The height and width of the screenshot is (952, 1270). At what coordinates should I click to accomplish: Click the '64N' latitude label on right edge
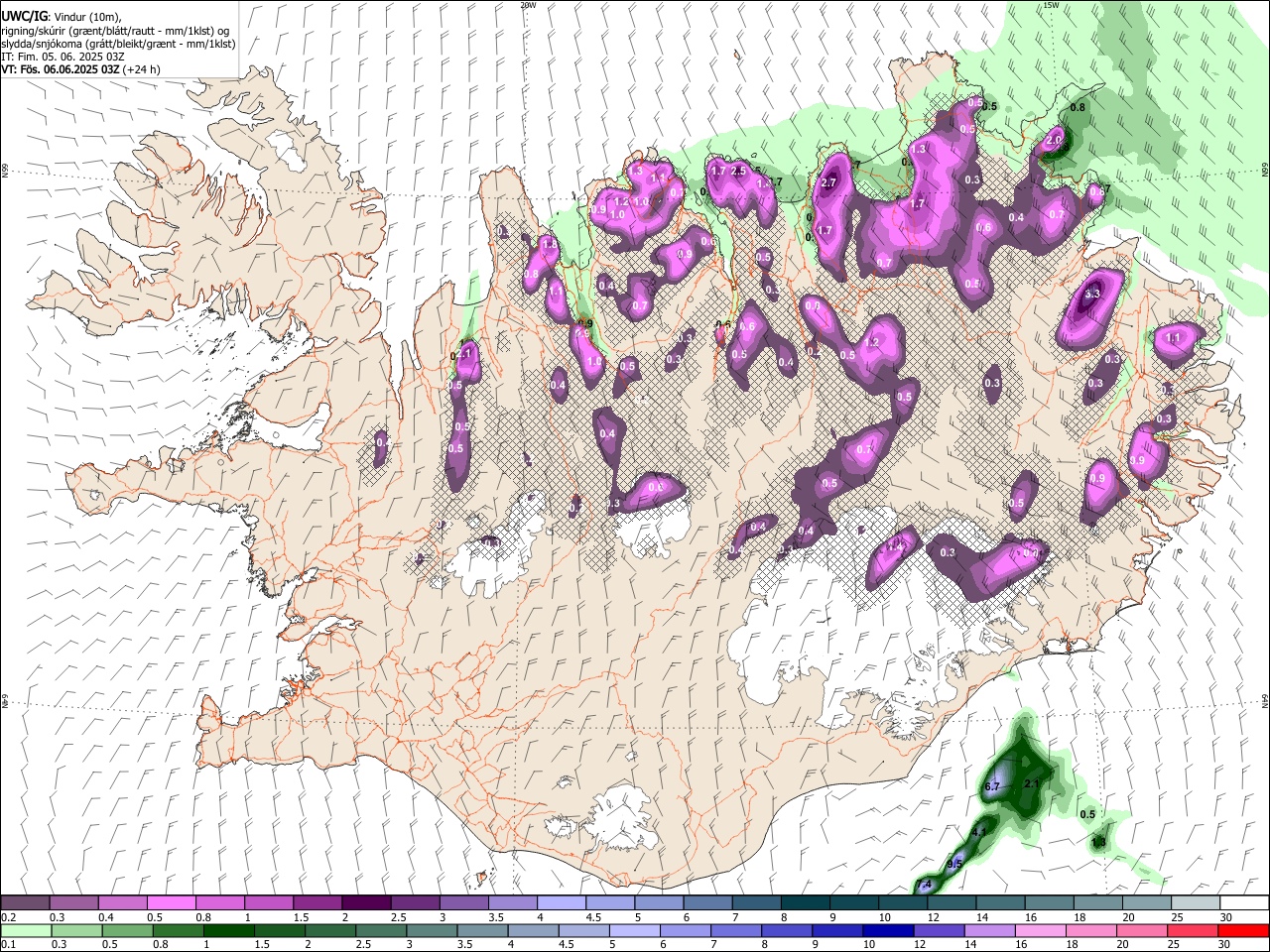[1265, 700]
